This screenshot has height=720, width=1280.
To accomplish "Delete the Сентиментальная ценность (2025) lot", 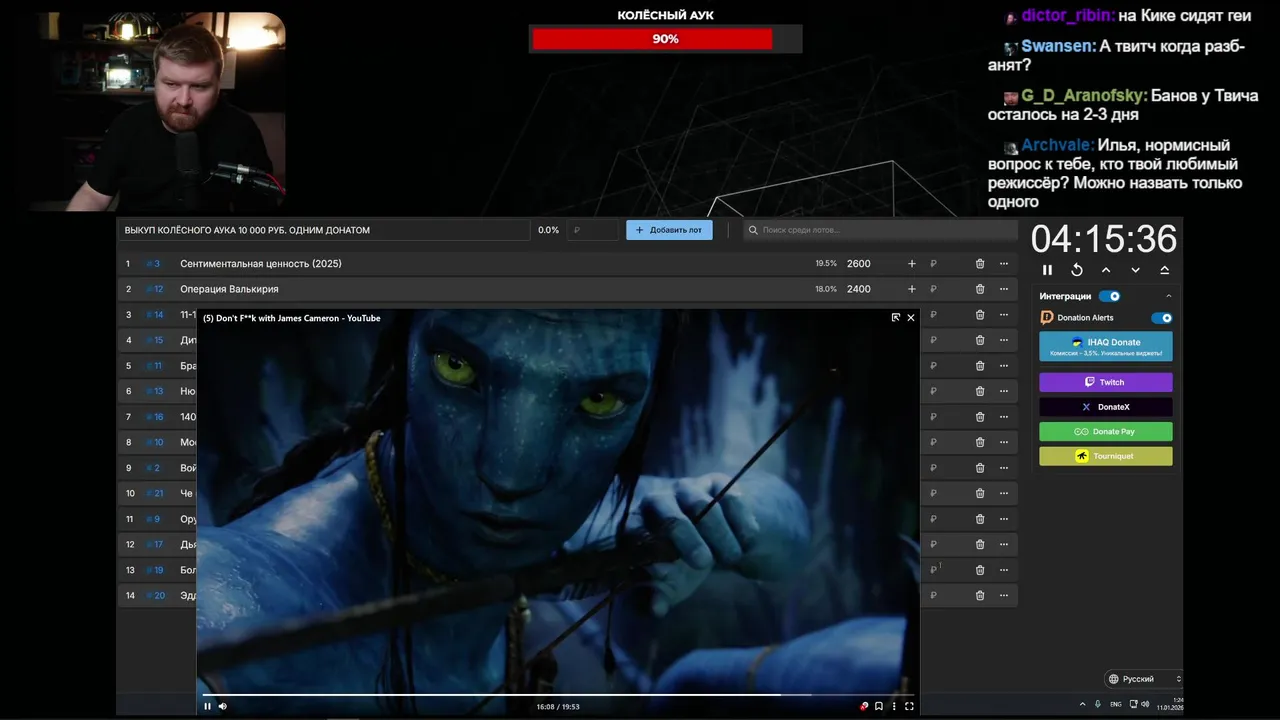I will click(x=980, y=264).
